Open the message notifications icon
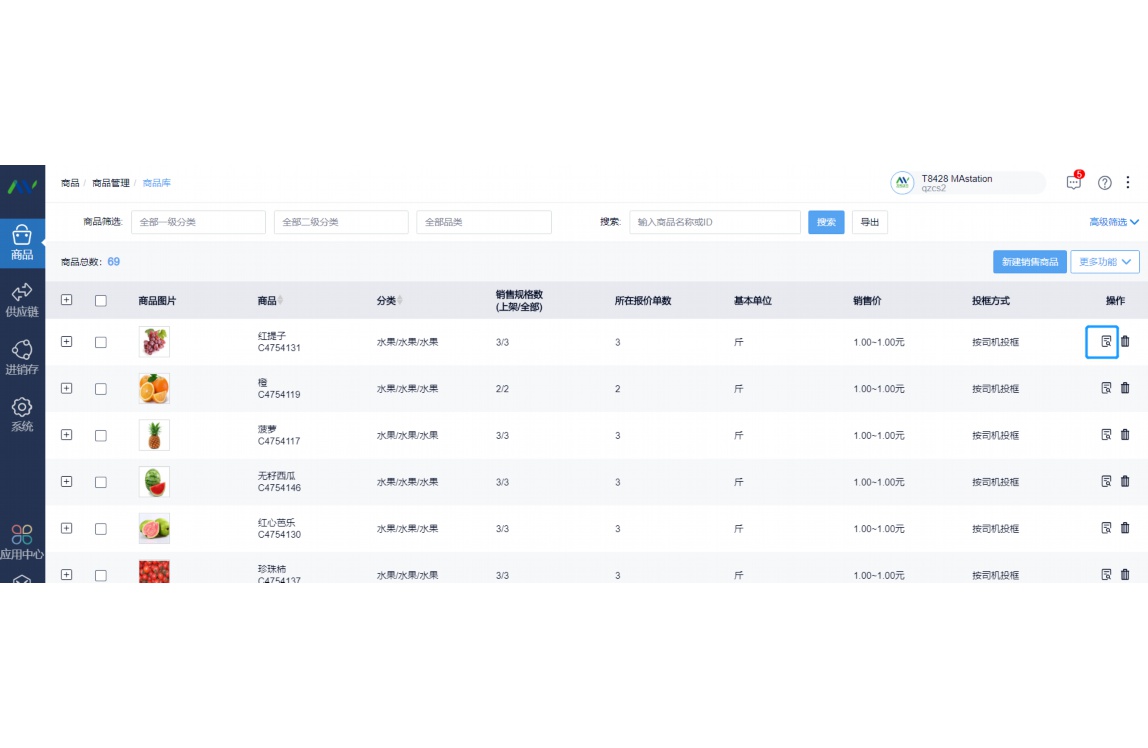 1074,182
